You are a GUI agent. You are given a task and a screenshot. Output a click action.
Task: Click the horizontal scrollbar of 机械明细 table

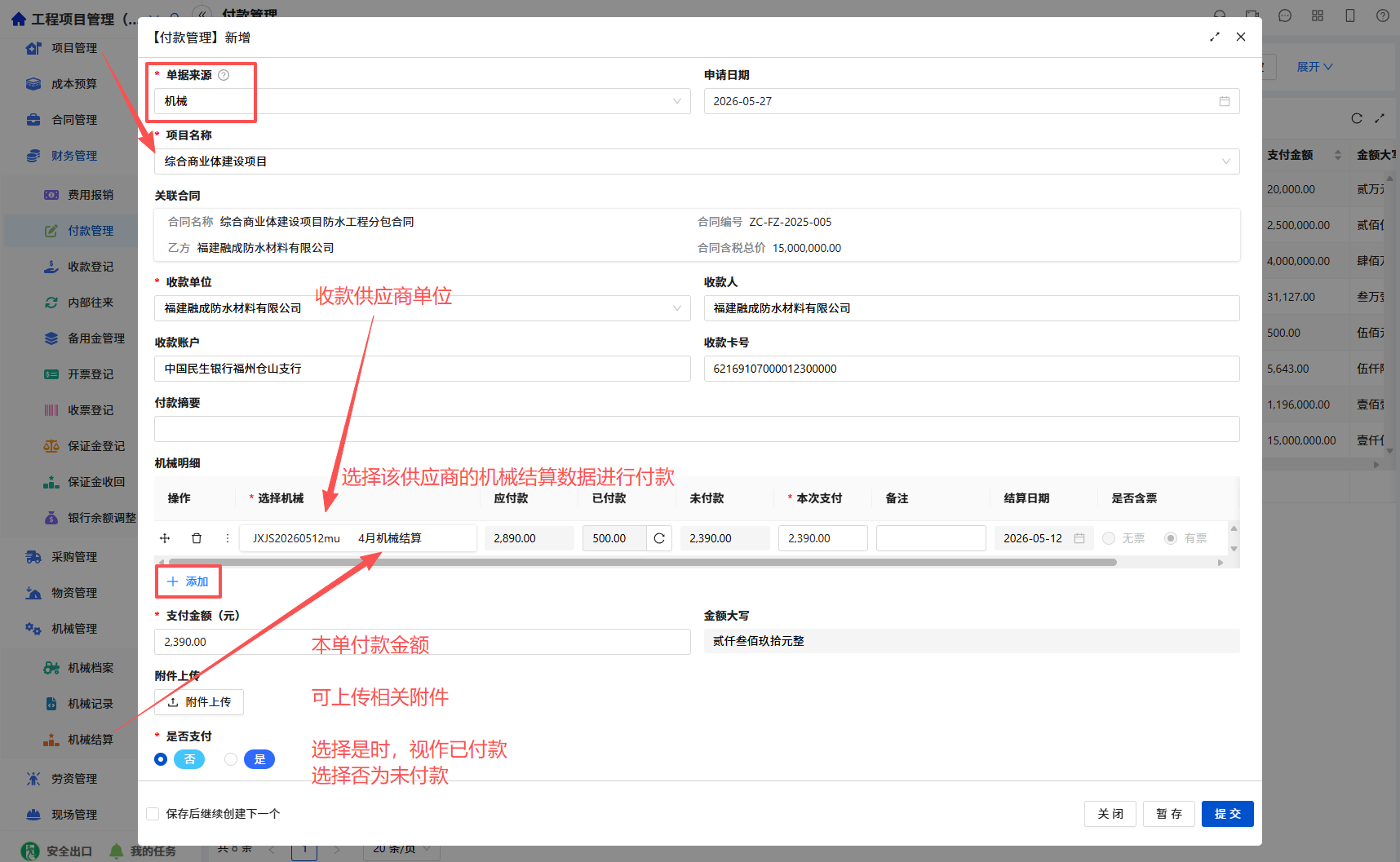coord(642,562)
